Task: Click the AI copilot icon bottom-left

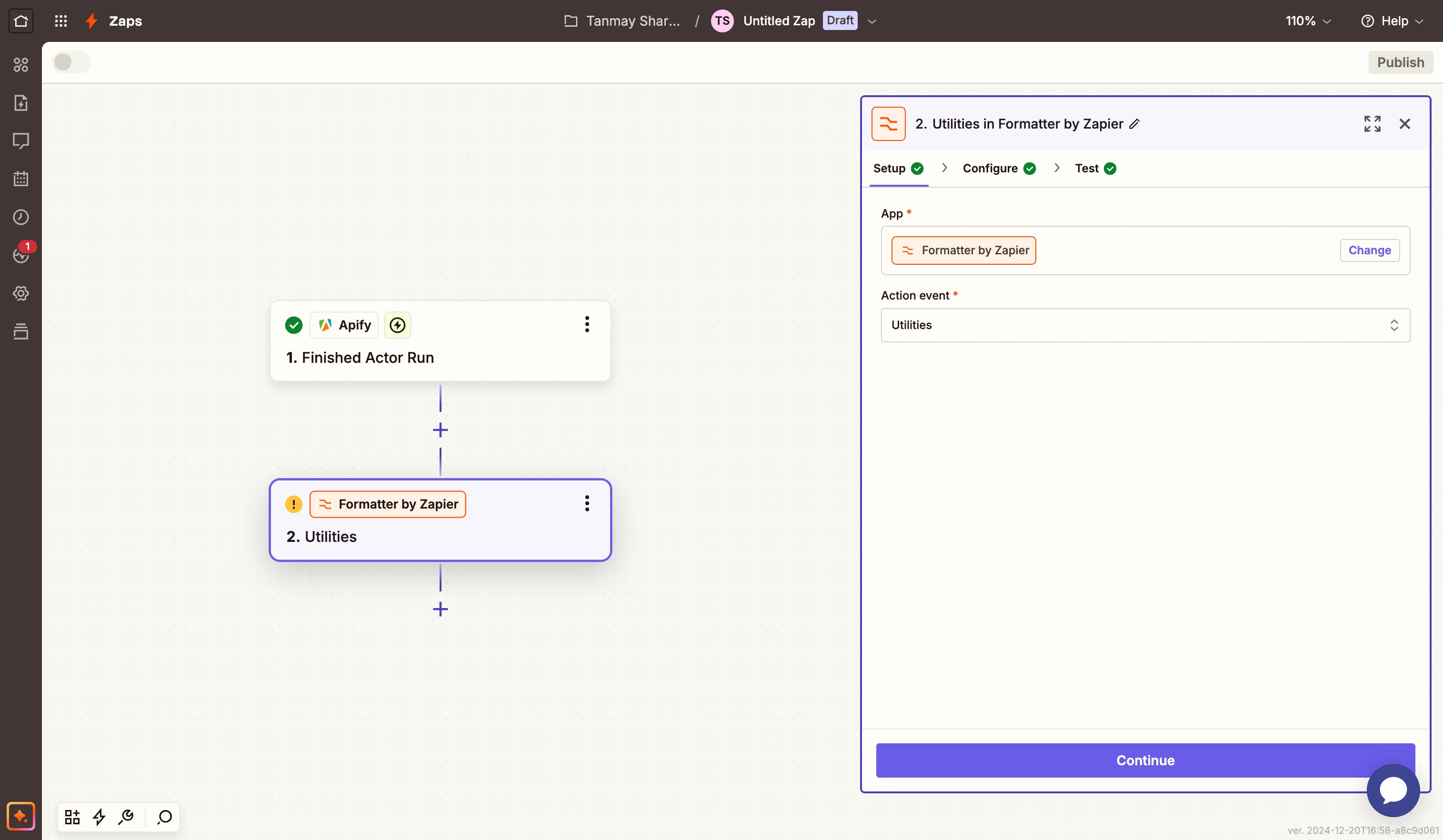Action: 20,816
